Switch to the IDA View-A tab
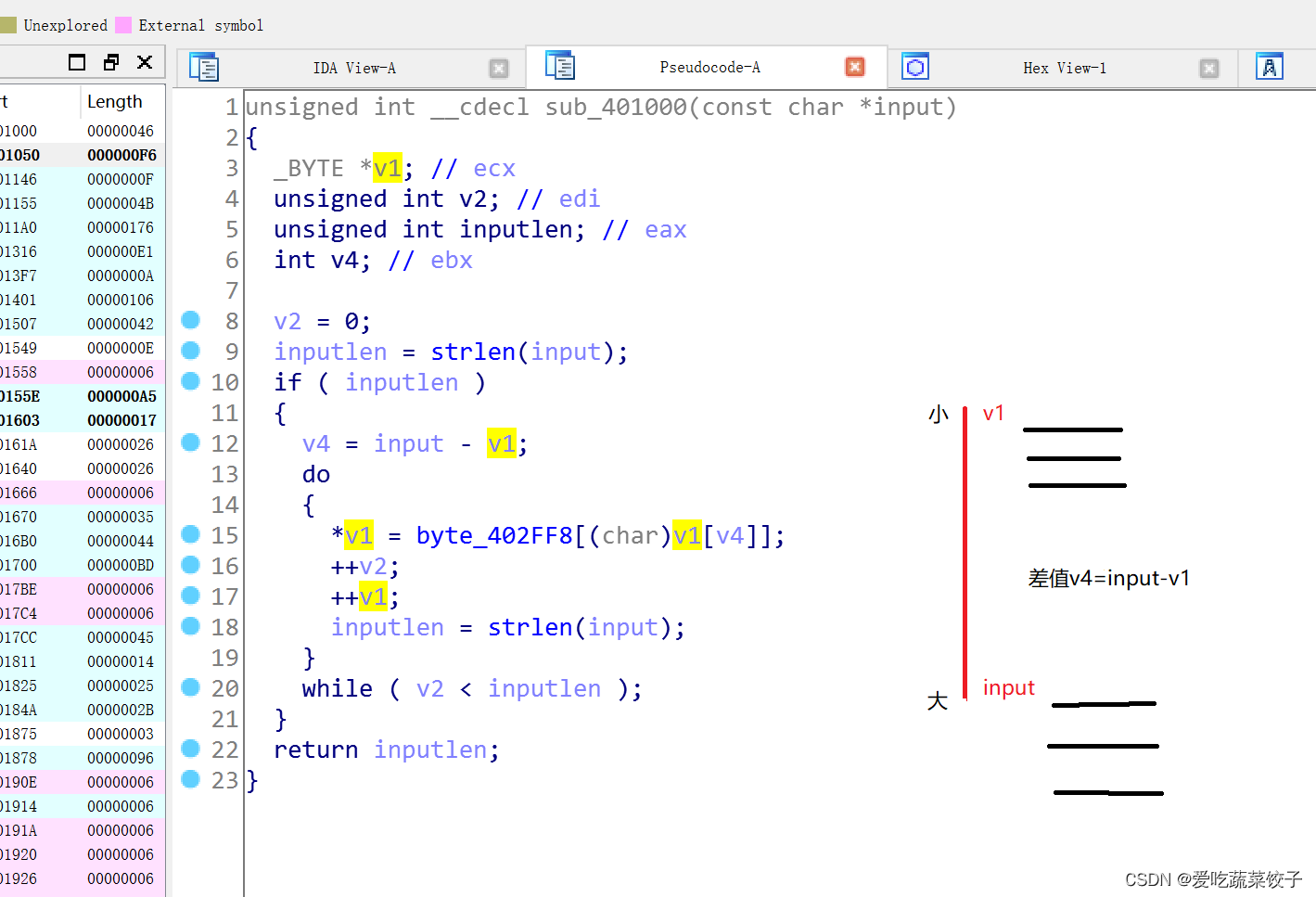The width and height of the screenshot is (1316, 897). [354, 68]
